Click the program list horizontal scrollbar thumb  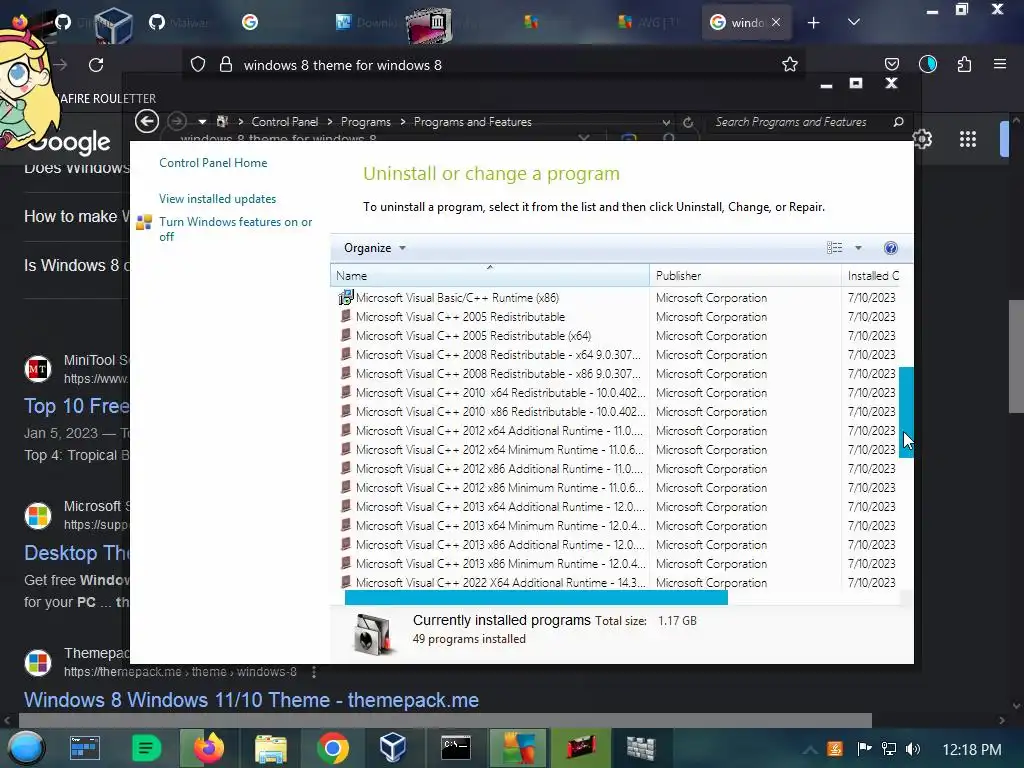tap(536, 598)
